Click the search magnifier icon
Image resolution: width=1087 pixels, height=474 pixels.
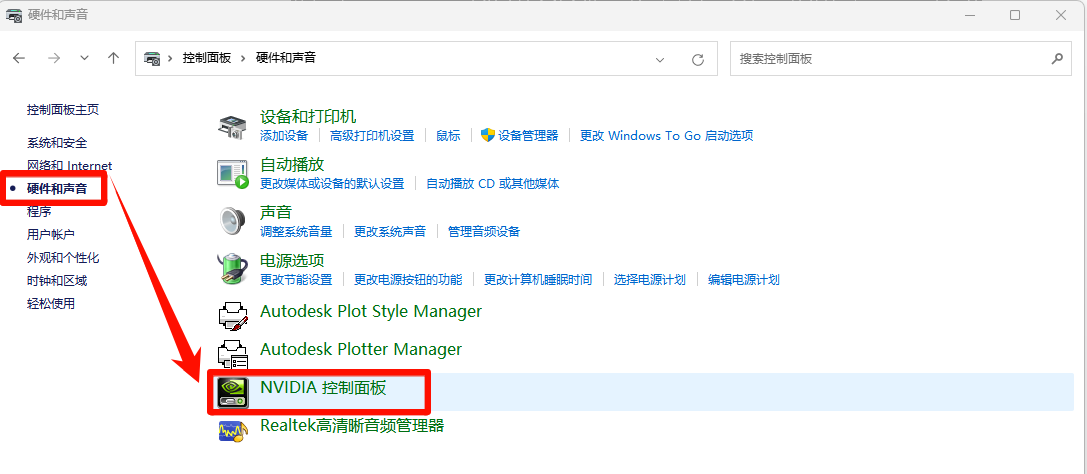(x=1057, y=59)
